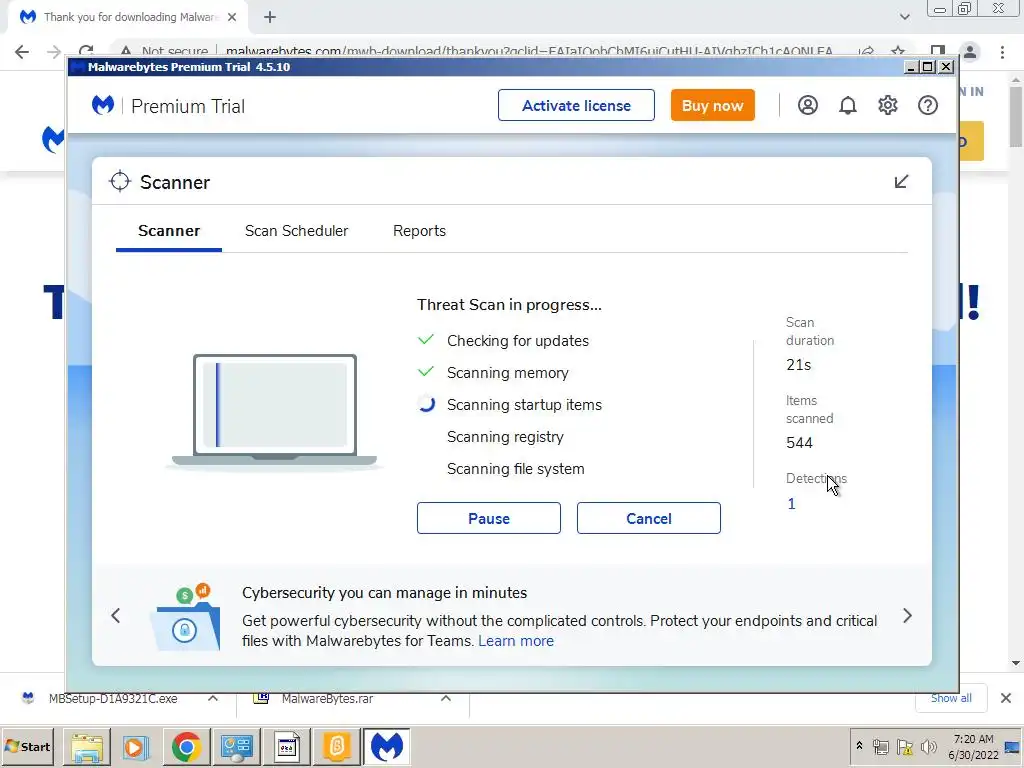Viewport: 1024px width, 768px height.
Task: Open the Windows Start menu
Action: 27,746
